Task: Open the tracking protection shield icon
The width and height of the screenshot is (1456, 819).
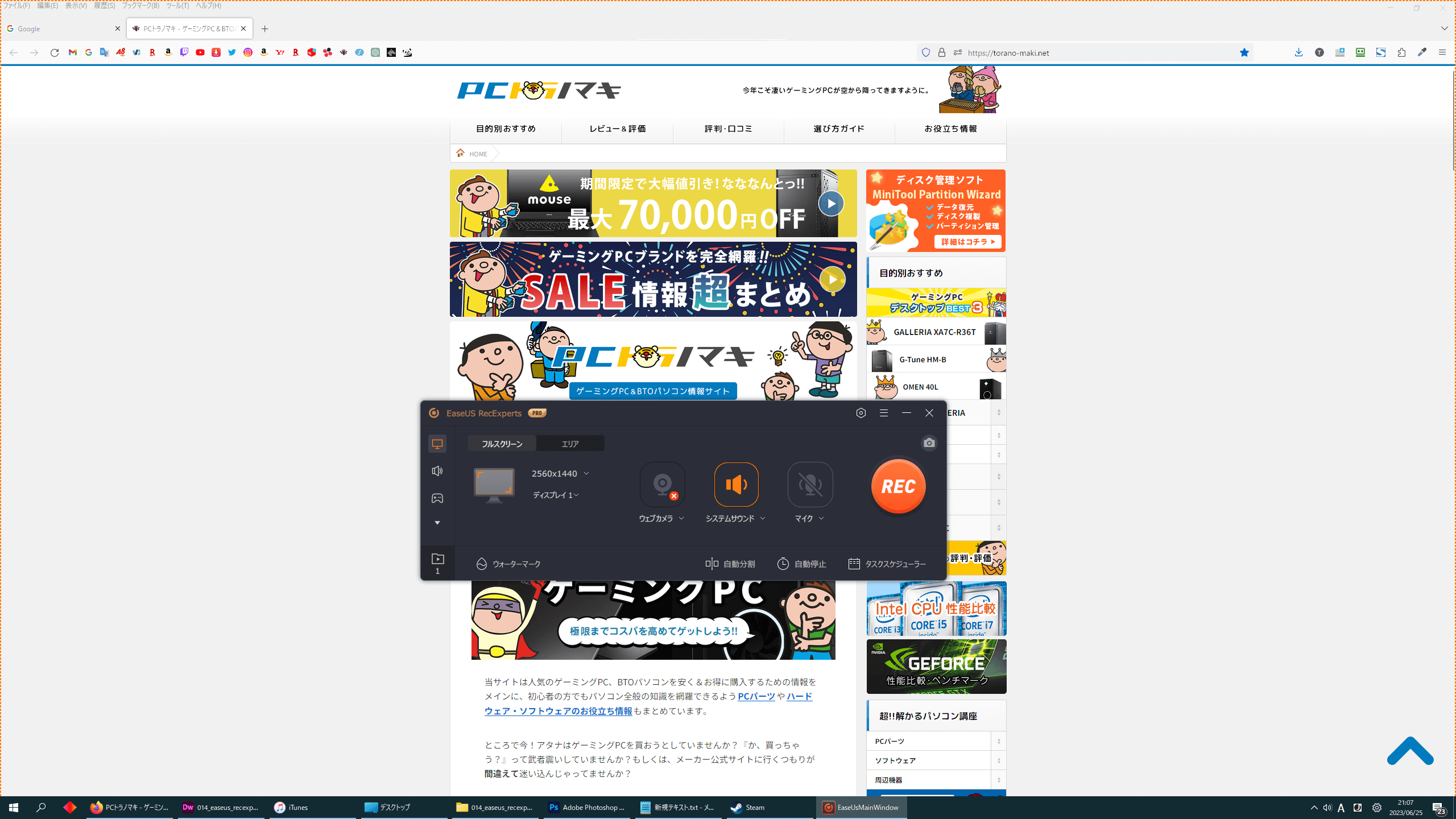Action: pyautogui.click(x=926, y=52)
